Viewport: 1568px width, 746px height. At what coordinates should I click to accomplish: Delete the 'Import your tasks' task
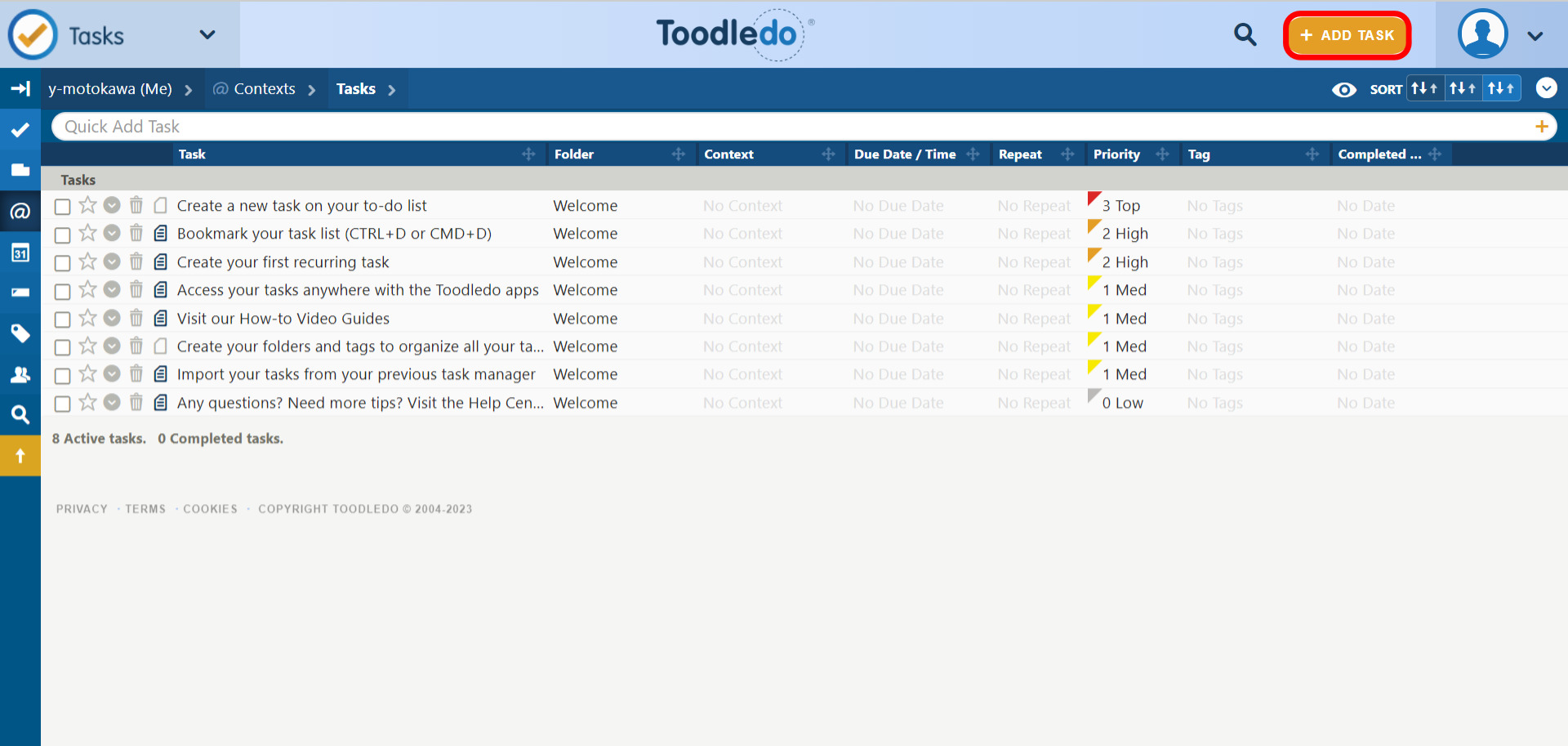pos(136,373)
